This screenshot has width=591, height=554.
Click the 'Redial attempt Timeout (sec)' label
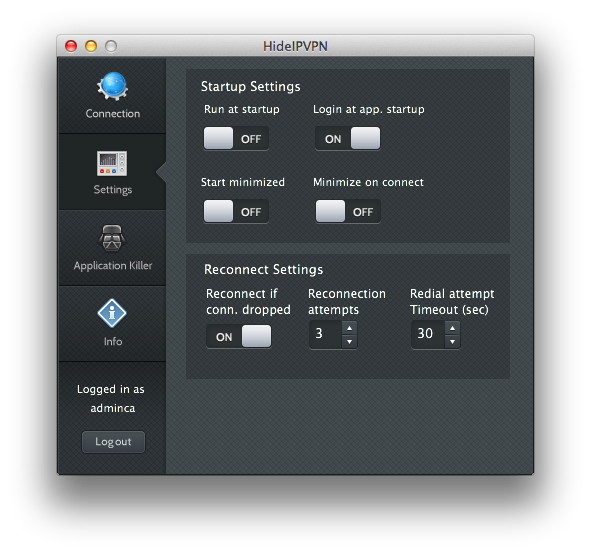(x=452, y=301)
